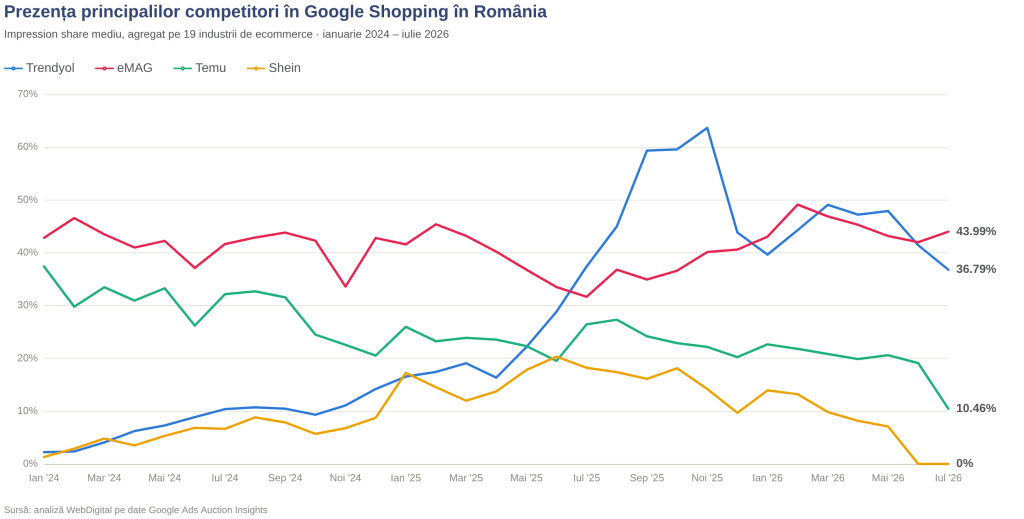Click the 50% y-axis gridline label
Image resolution: width=1024 pixels, height=519 pixels.
tap(27, 200)
